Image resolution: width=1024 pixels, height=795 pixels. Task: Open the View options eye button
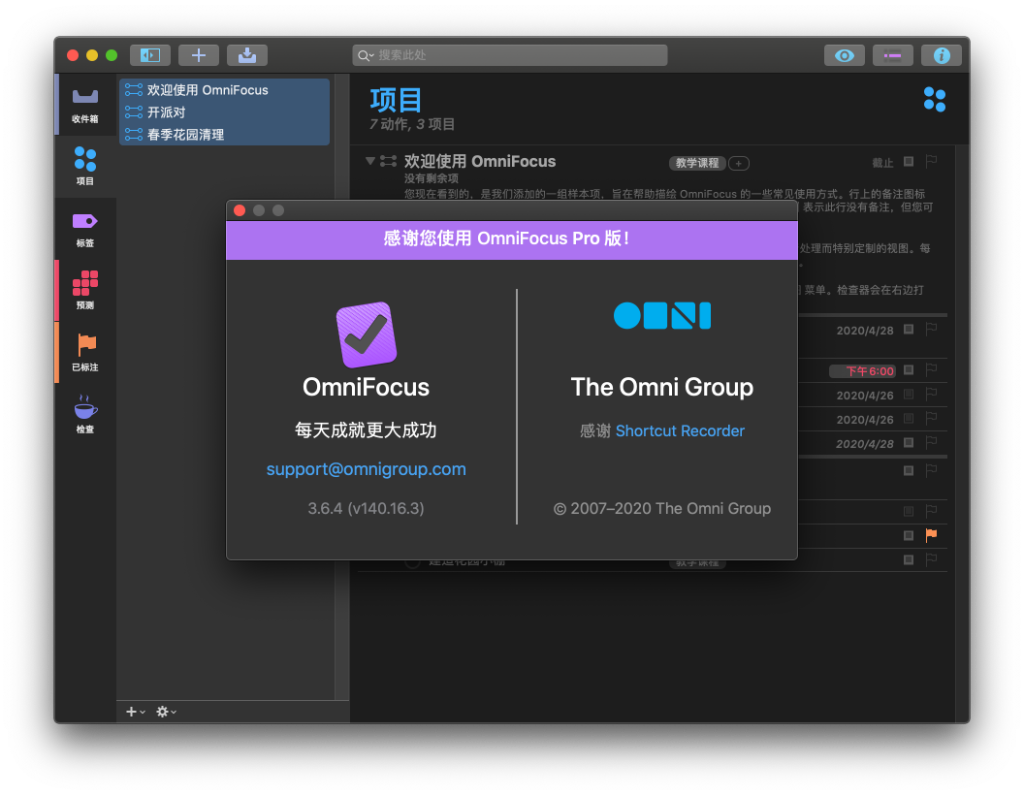(844, 56)
